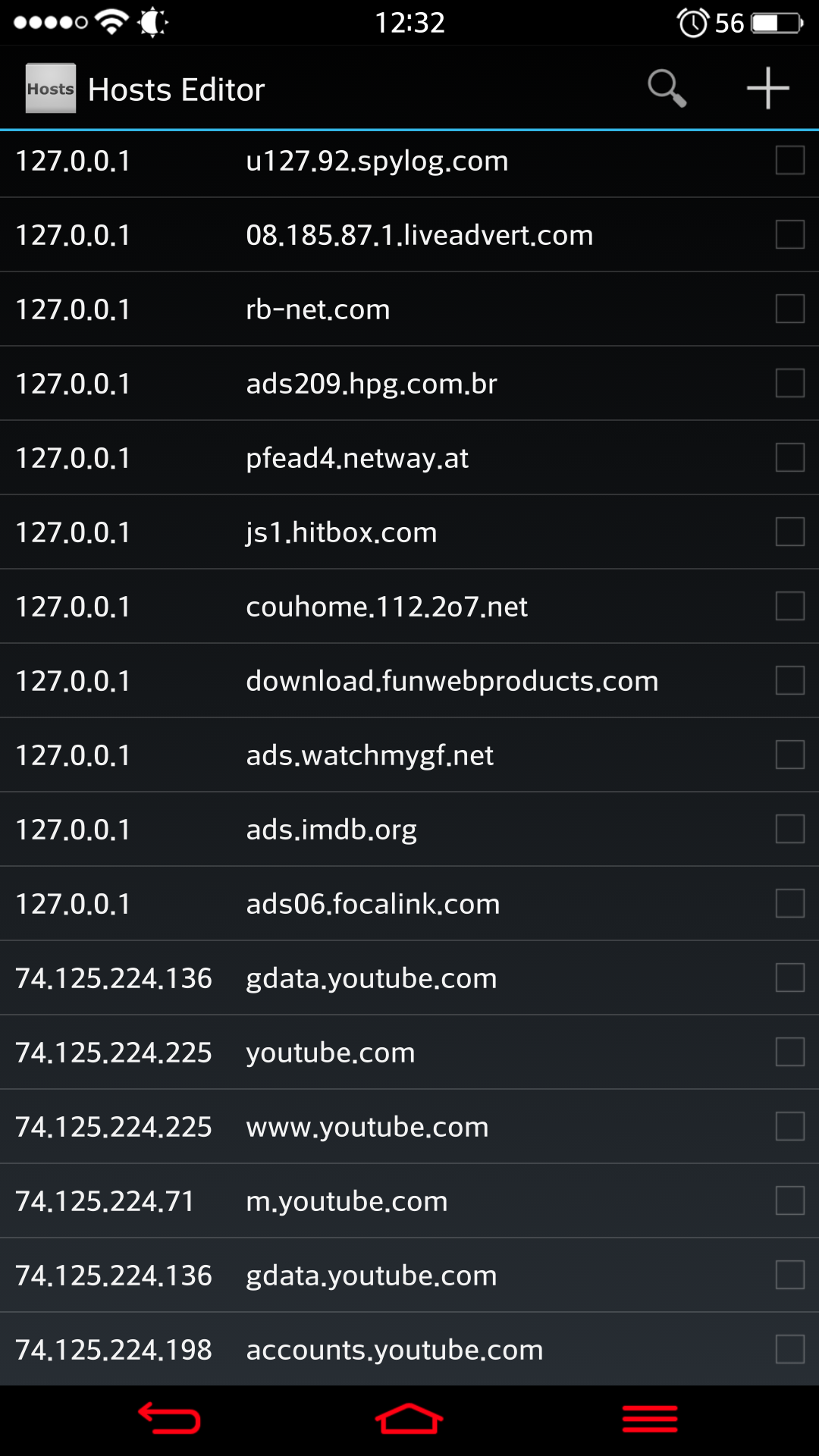Enable checkbox for accounts.youtube.com entry
Image resolution: width=819 pixels, height=1456 pixels.
tap(789, 1350)
